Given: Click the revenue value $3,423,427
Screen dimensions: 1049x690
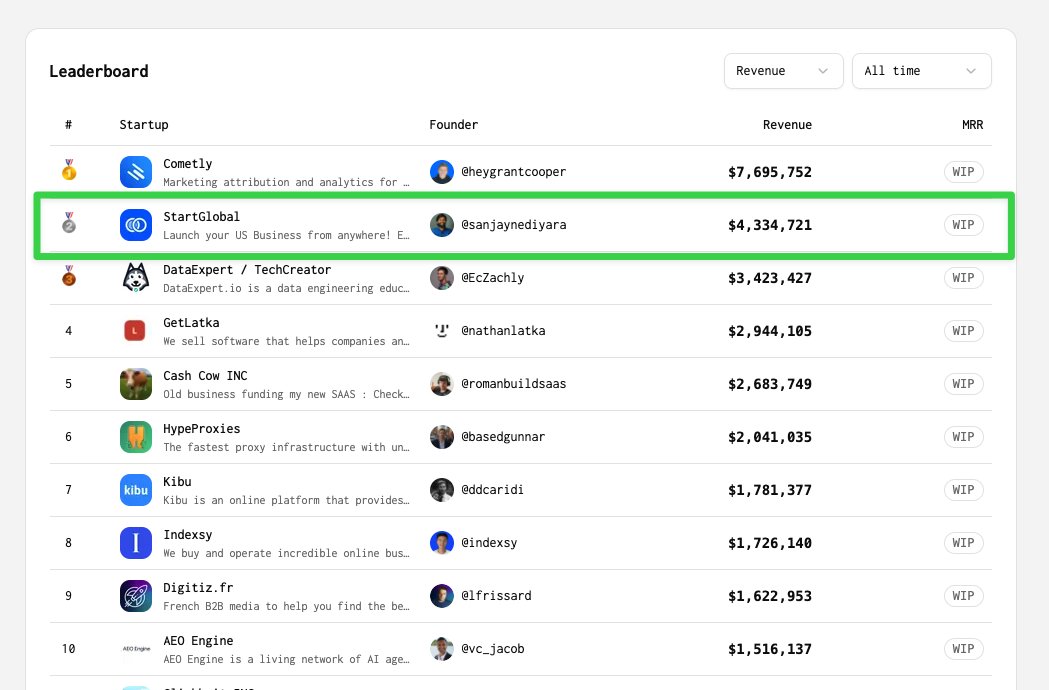Looking at the screenshot, I should (x=770, y=278).
